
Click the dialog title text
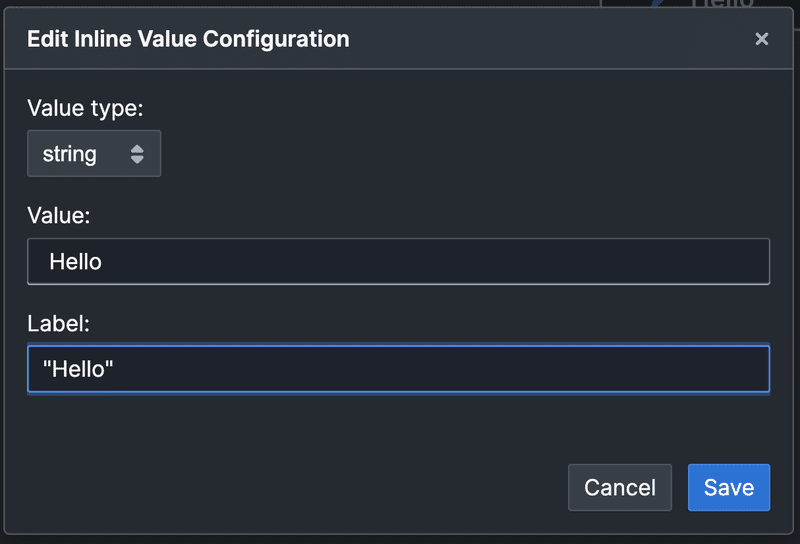click(188, 39)
